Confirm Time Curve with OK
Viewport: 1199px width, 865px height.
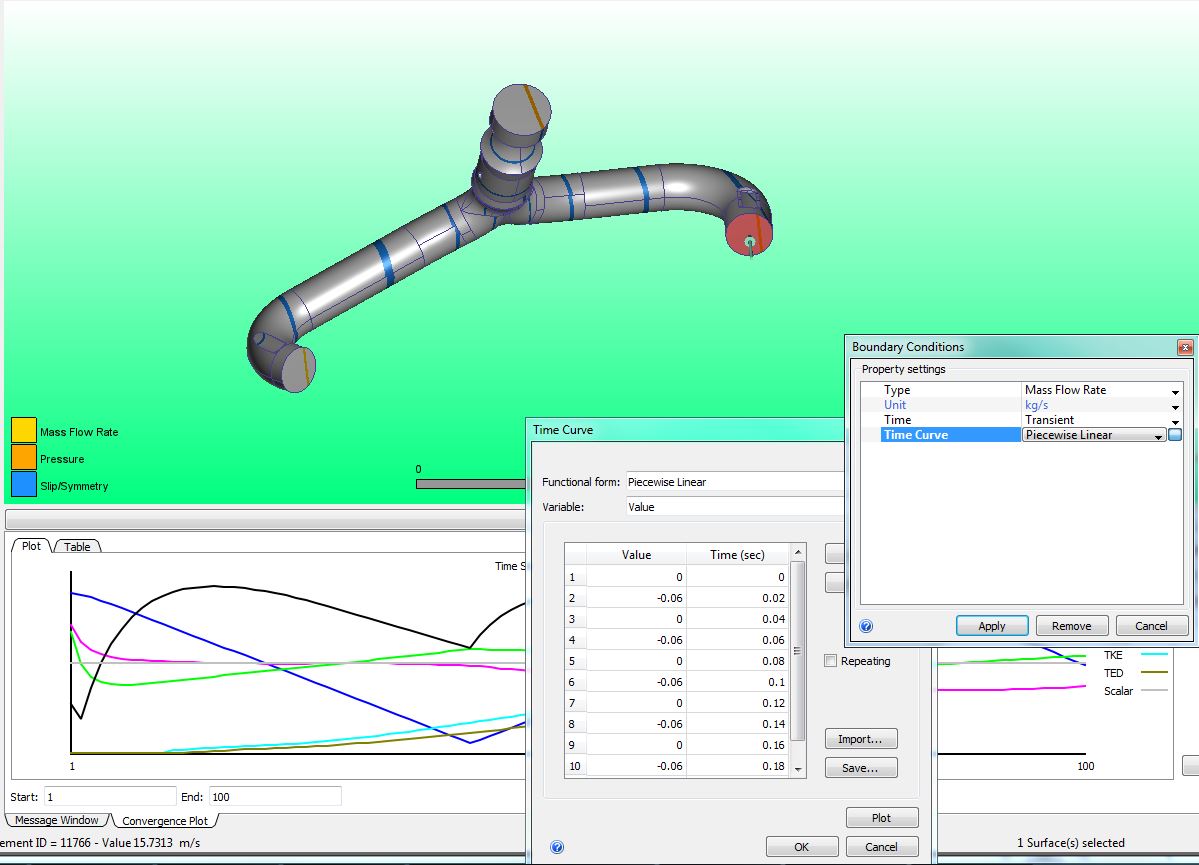coord(801,847)
